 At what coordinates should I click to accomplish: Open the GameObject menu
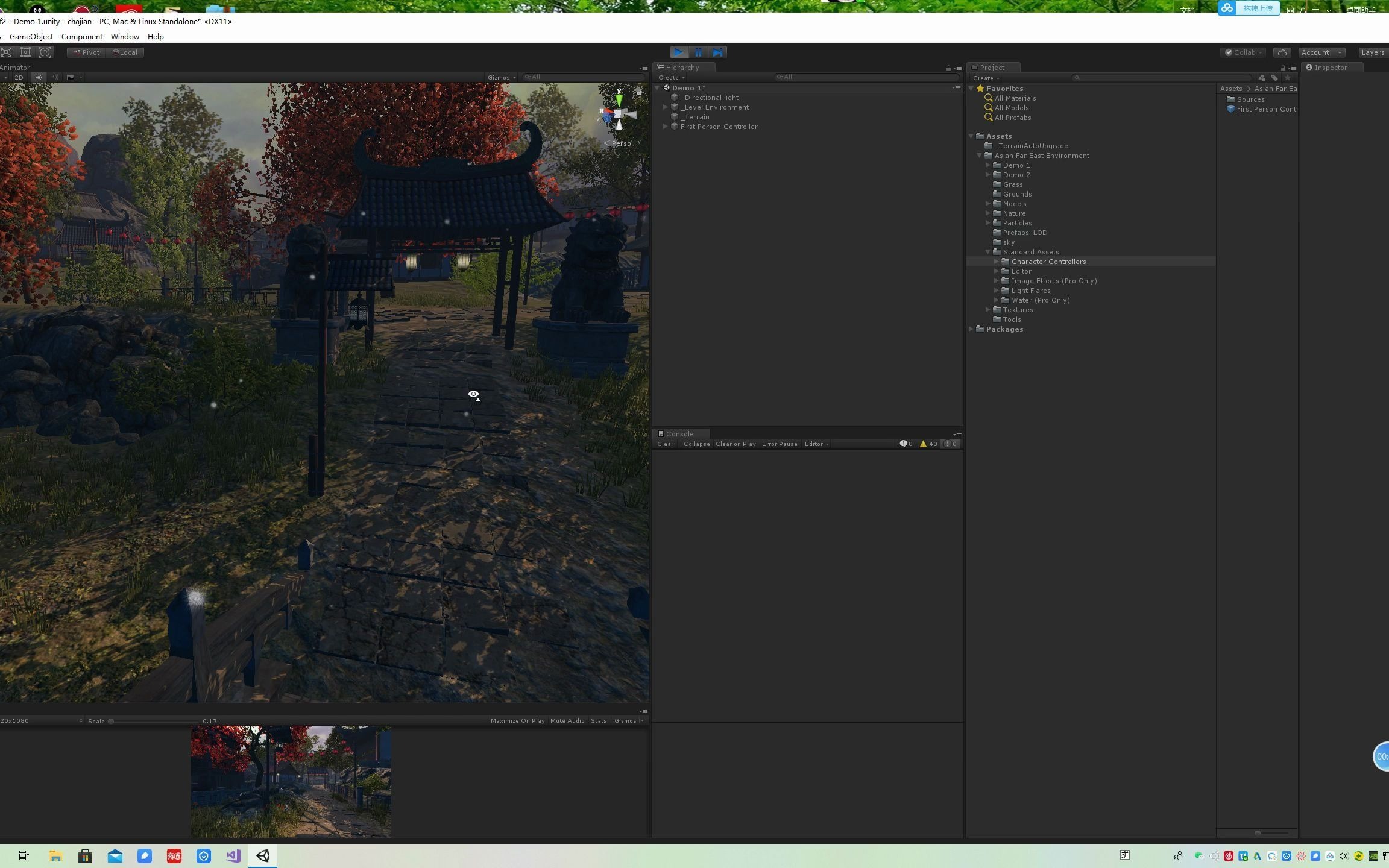tap(31, 37)
